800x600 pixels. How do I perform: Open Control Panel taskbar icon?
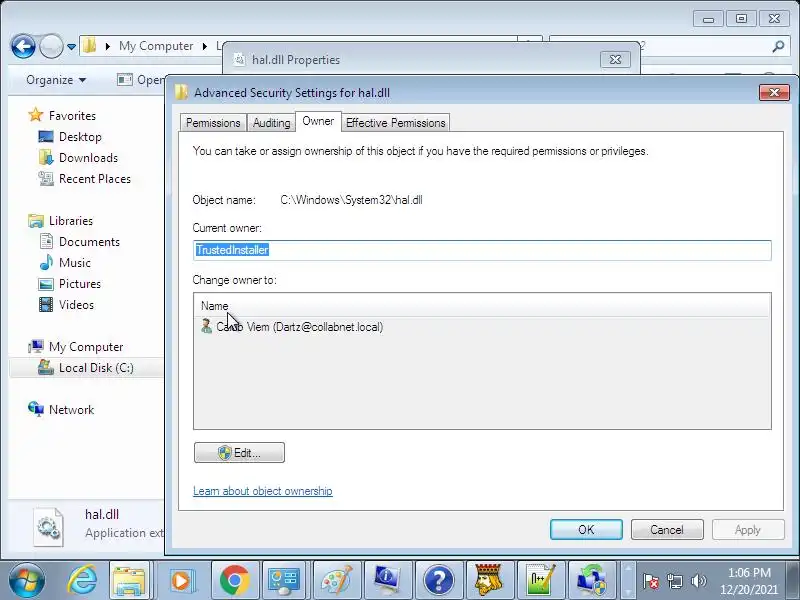click(x=284, y=580)
